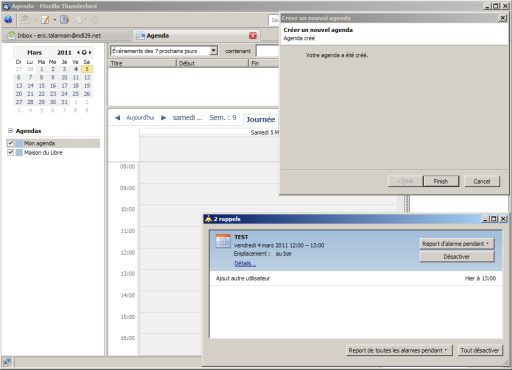Screen dimensions: 512x370
Task: Switch to the Agenda tab
Action: pos(196,35)
